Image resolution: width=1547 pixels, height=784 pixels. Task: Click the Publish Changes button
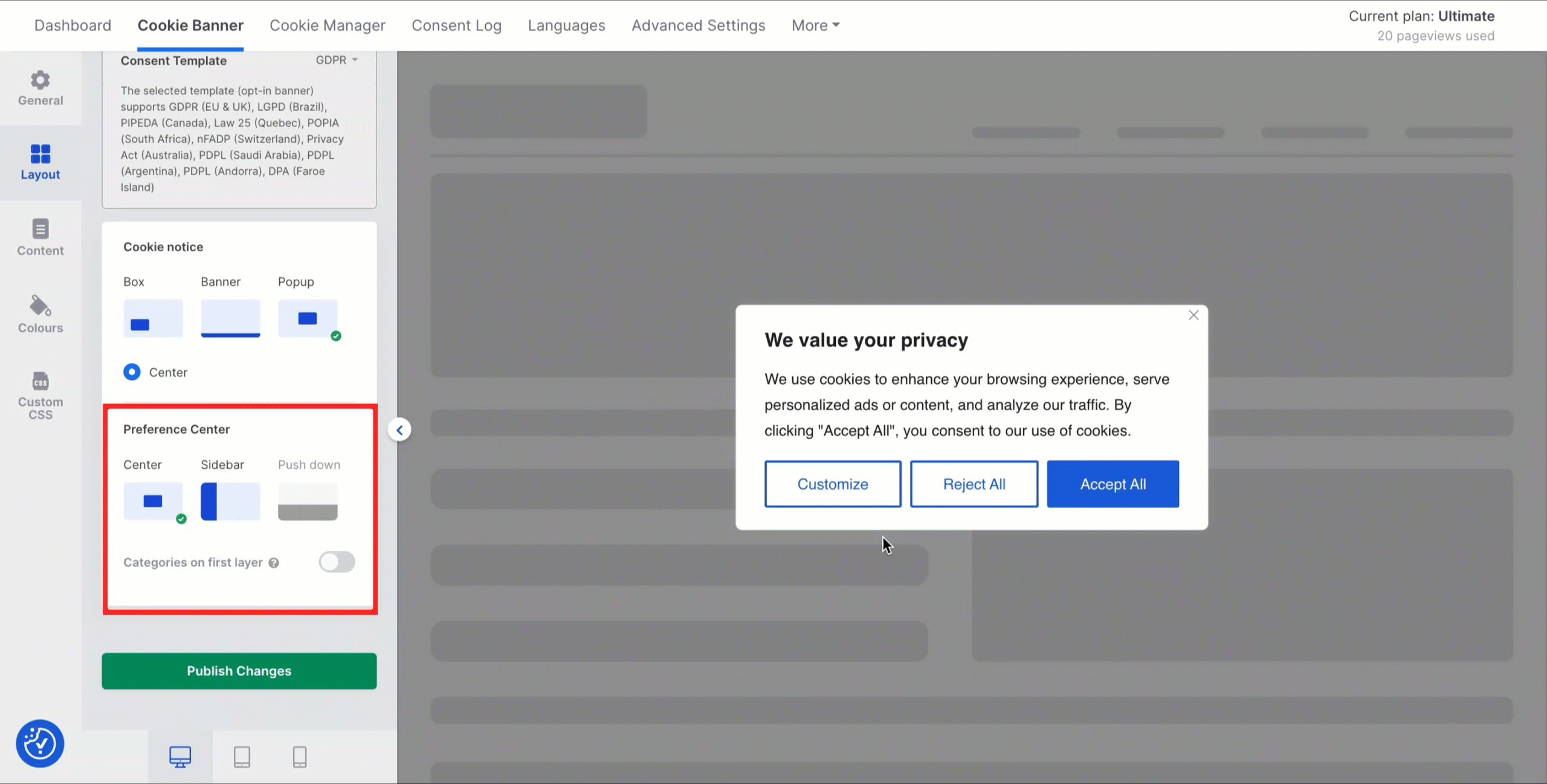coord(239,670)
